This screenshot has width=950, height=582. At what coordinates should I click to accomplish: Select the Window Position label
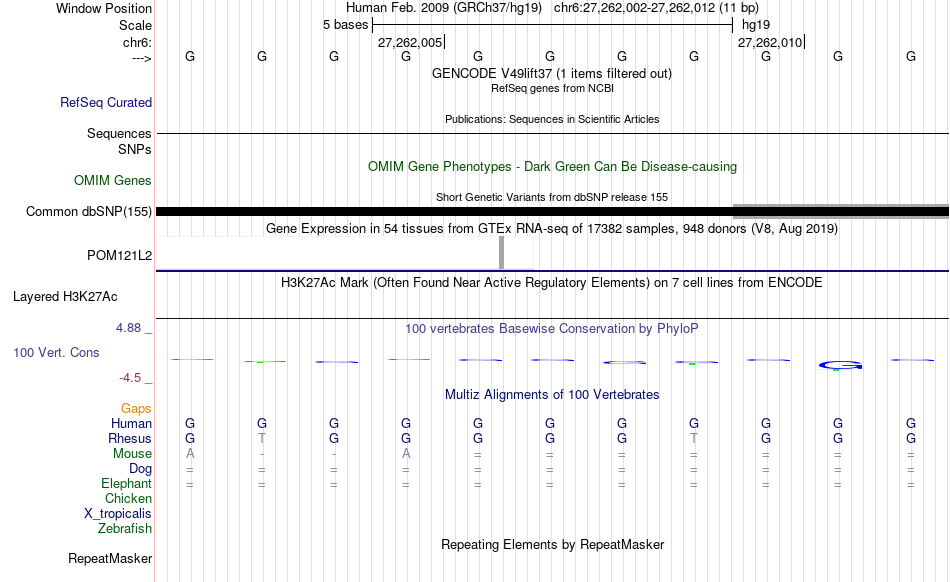coord(104,8)
